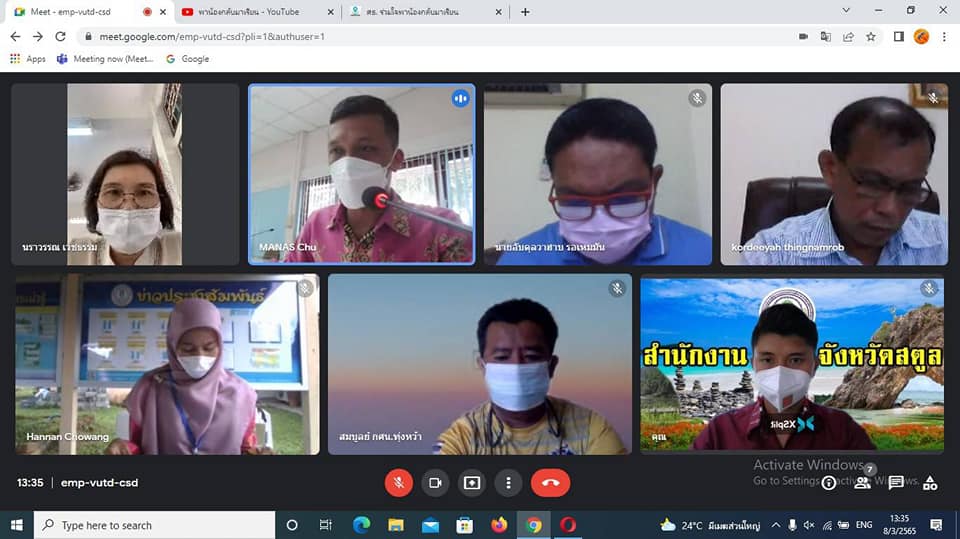Open the chat messages panel
The image size is (960, 539).
point(896,483)
